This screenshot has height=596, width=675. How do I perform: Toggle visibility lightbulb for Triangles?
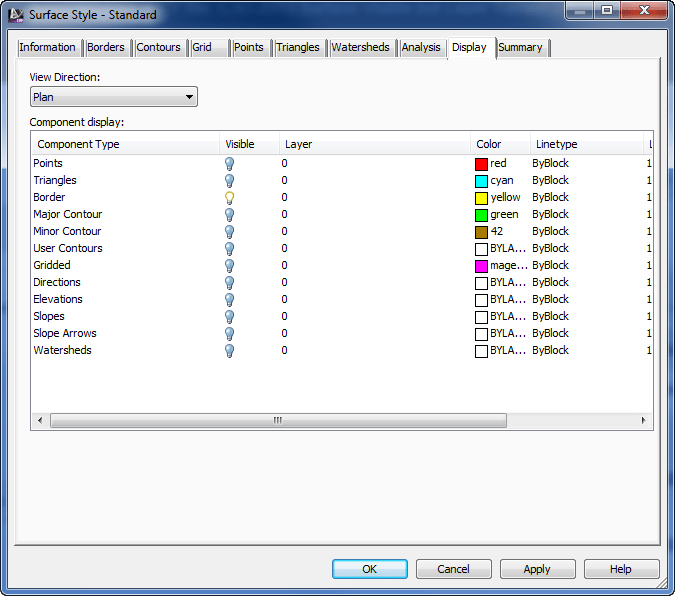click(x=229, y=181)
